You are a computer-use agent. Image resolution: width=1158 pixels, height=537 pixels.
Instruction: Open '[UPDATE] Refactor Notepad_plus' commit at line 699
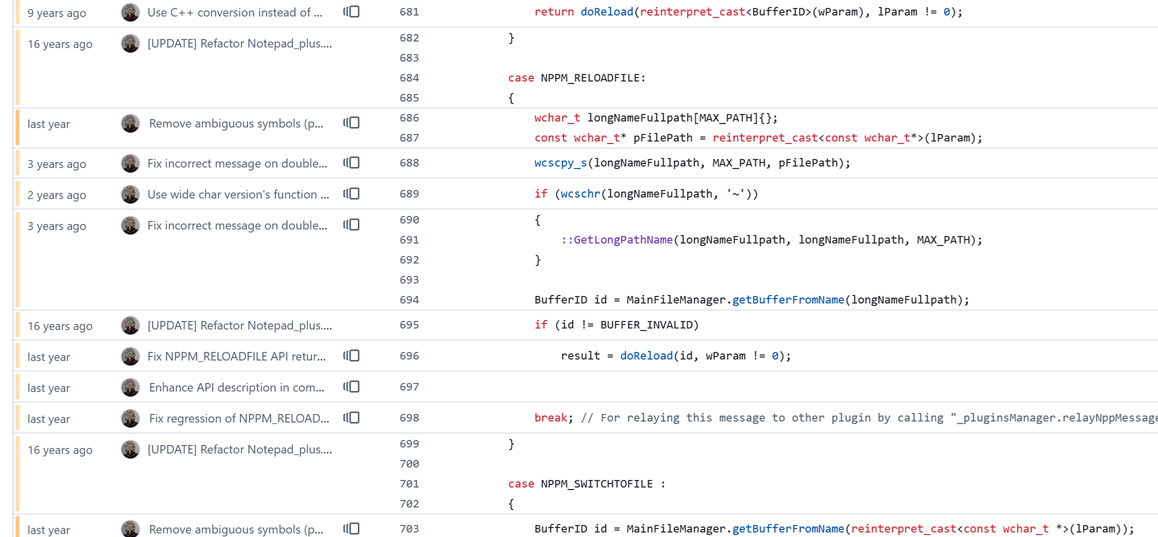pos(239,450)
